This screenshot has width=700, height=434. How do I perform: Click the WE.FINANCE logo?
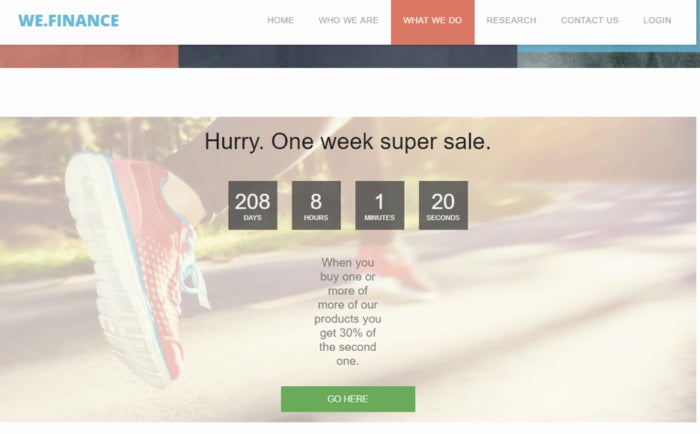68,21
